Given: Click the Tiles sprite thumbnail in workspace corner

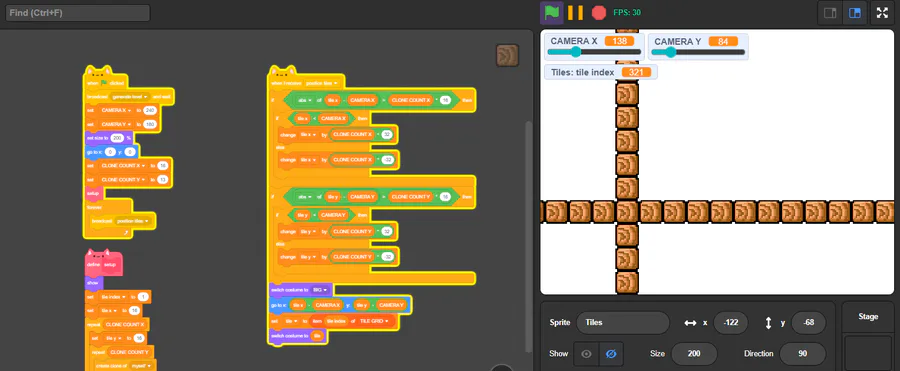Looking at the screenshot, I should point(507,55).
